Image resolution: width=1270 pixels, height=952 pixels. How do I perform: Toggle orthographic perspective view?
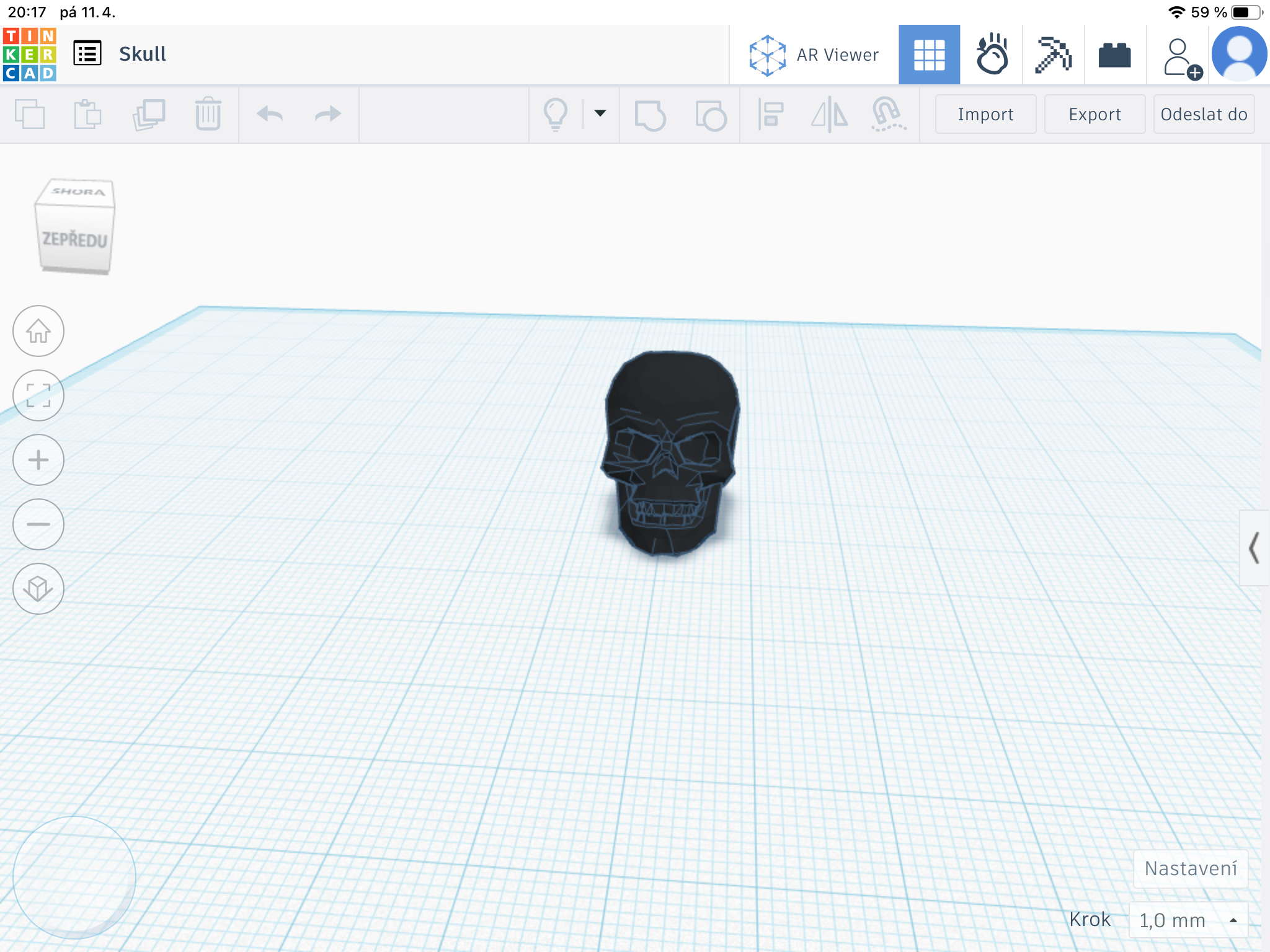[x=38, y=589]
